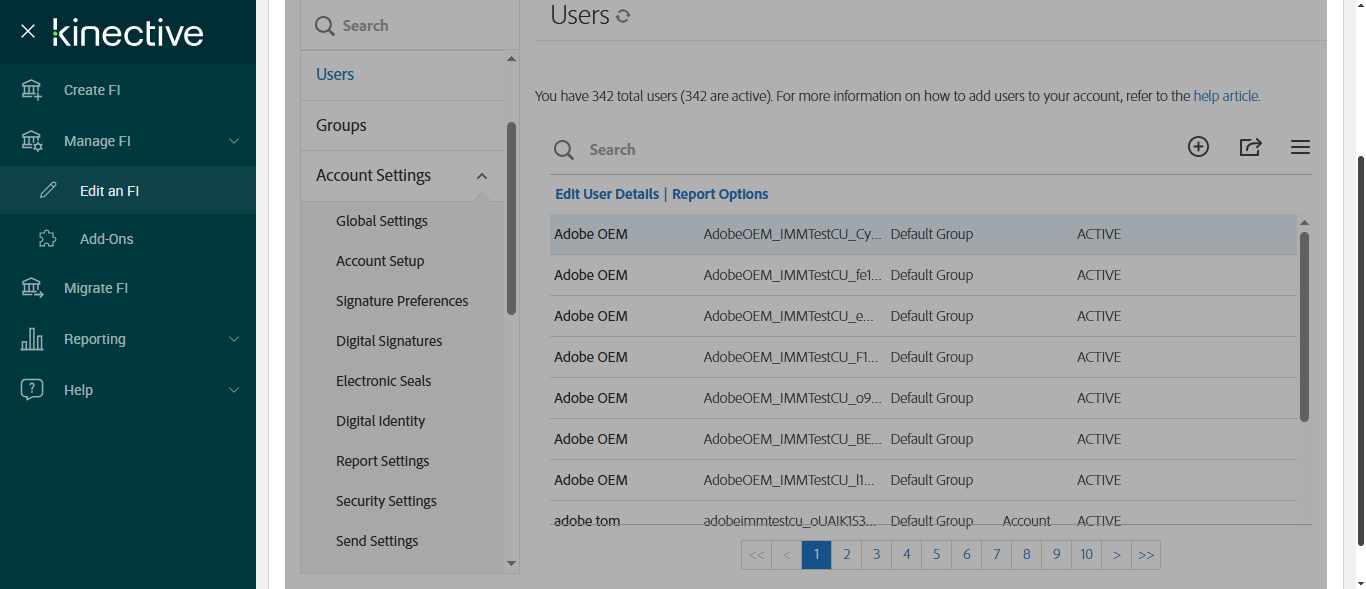1366x589 pixels.
Task: Click the export users icon
Action: [x=1250, y=147]
